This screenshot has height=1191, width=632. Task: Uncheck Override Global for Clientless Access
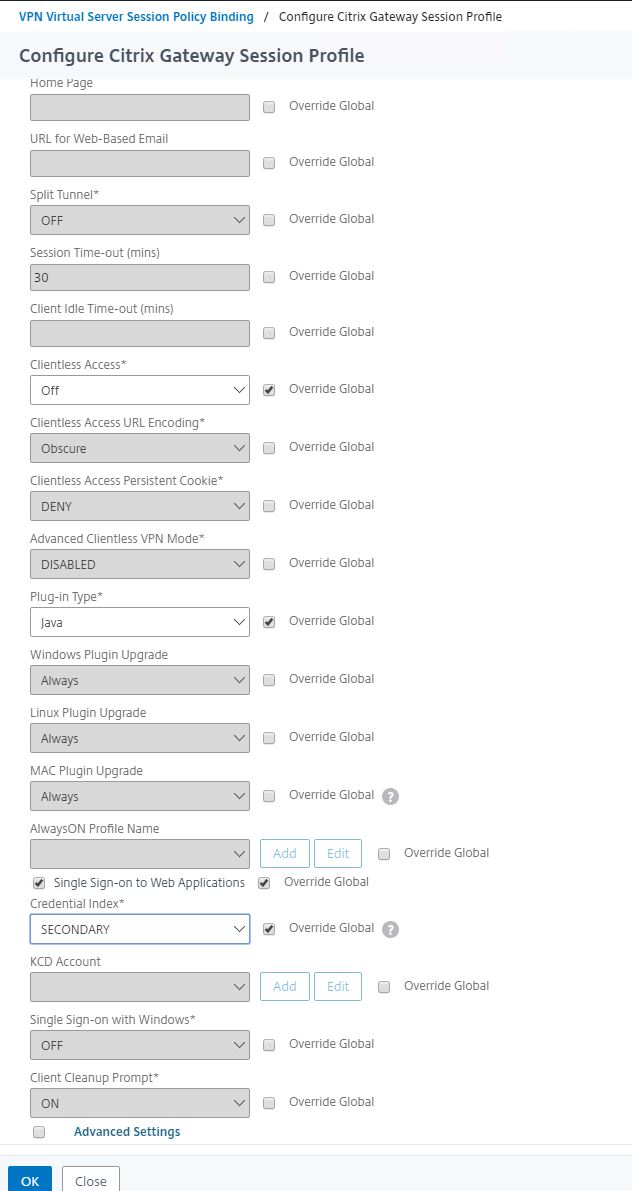pos(269,390)
